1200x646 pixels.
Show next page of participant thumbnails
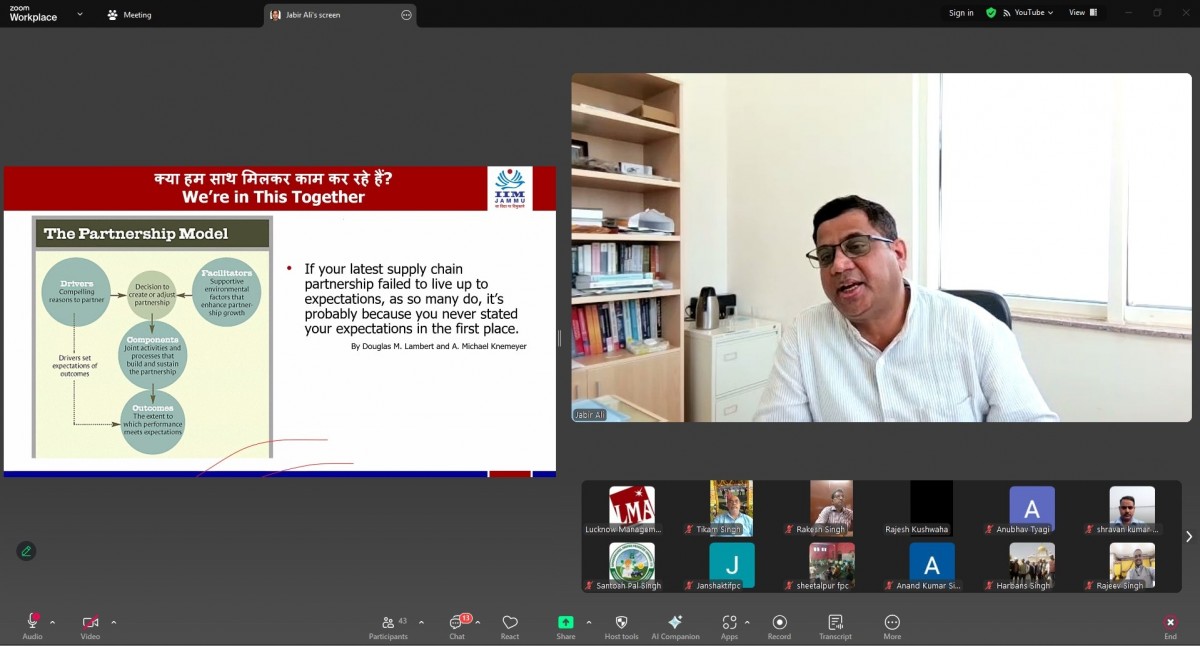(1188, 537)
